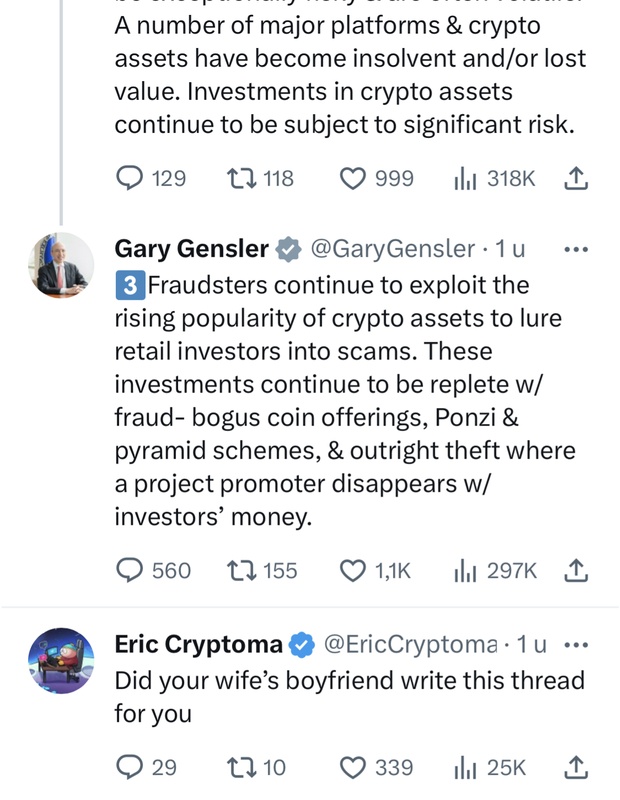This screenshot has width=620, height=800.
Task: Open more options on Eric Cryptoma's reply
Action: tap(576, 645)
